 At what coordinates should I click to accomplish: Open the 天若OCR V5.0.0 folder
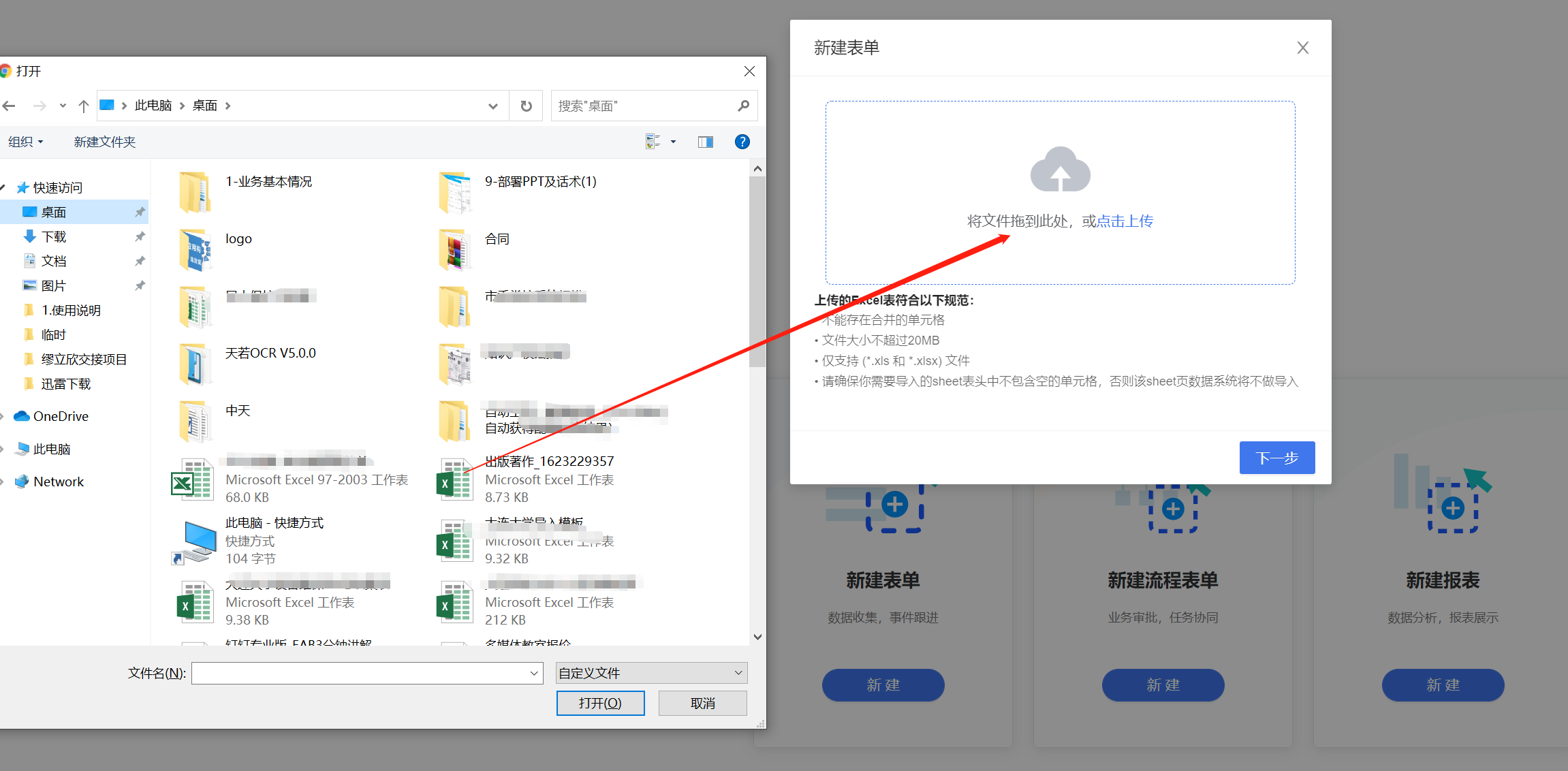pyautogui.click(x=270, y=353)
